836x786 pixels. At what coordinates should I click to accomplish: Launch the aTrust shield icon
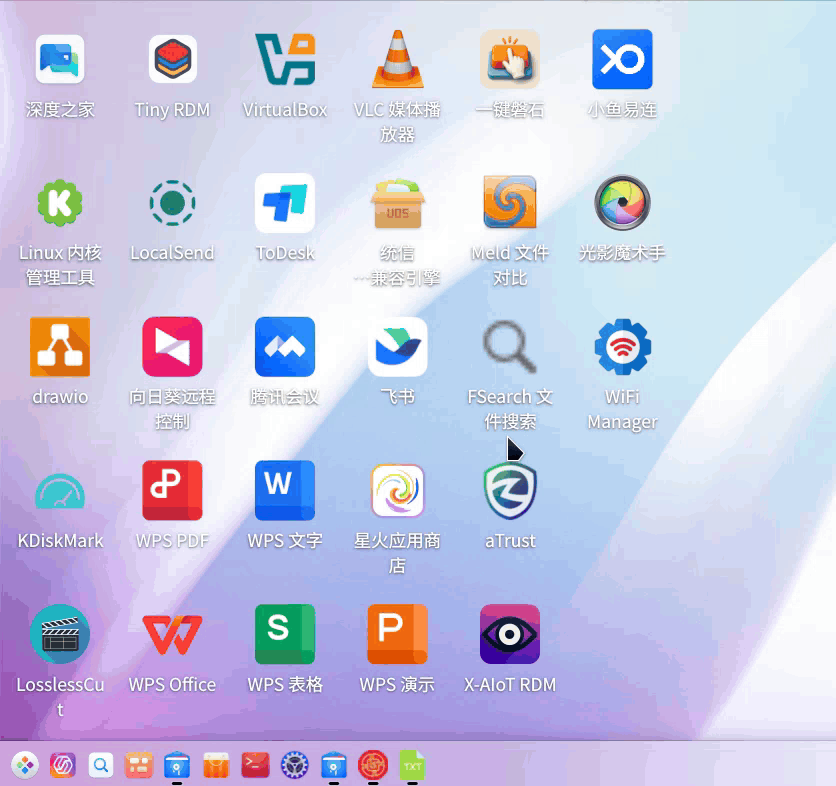pyautogui.click(x=510, y=491)
